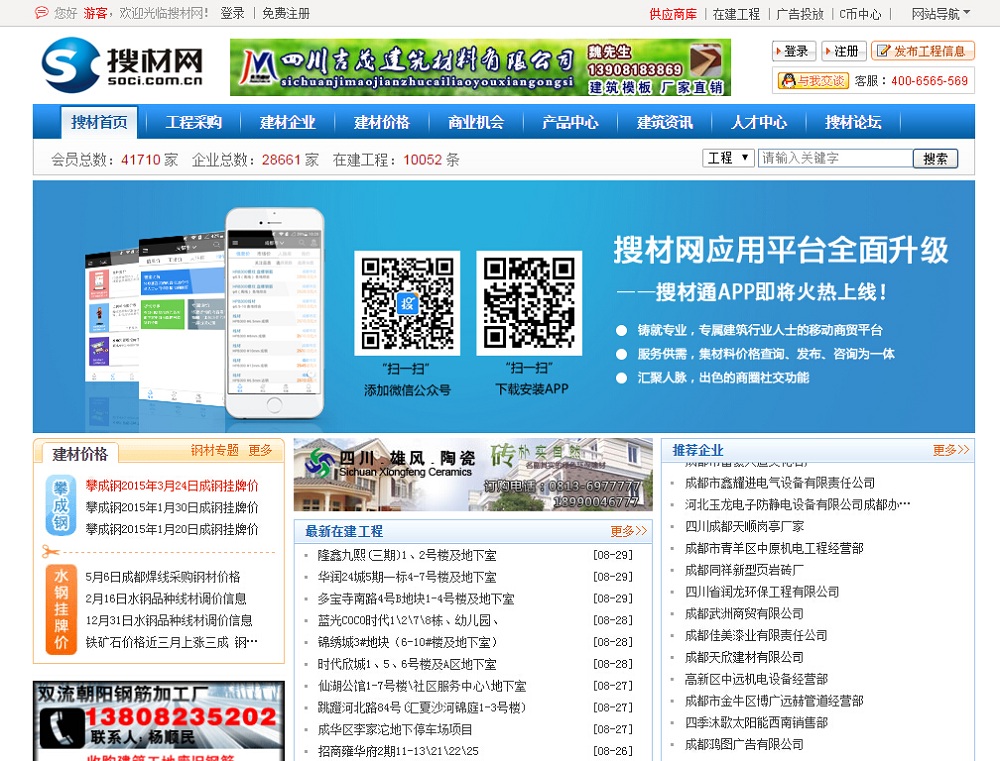This screenshot has height=761, width=1000.
Task: Open the 人才中心 menu item
Action: click(x=759, y=122)
